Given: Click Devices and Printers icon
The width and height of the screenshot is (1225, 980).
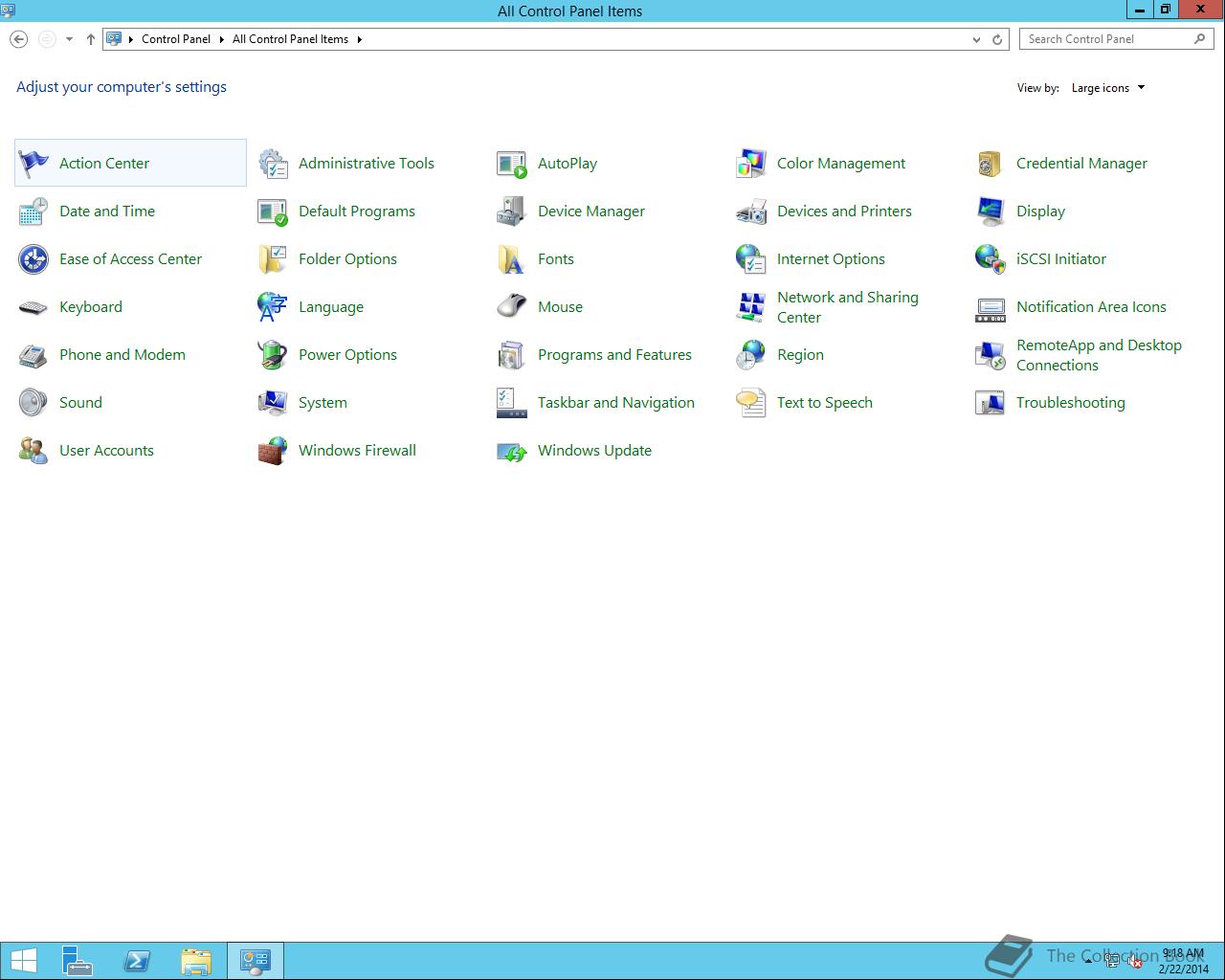Looking at the screenshot, I should [x=751, y=212].
